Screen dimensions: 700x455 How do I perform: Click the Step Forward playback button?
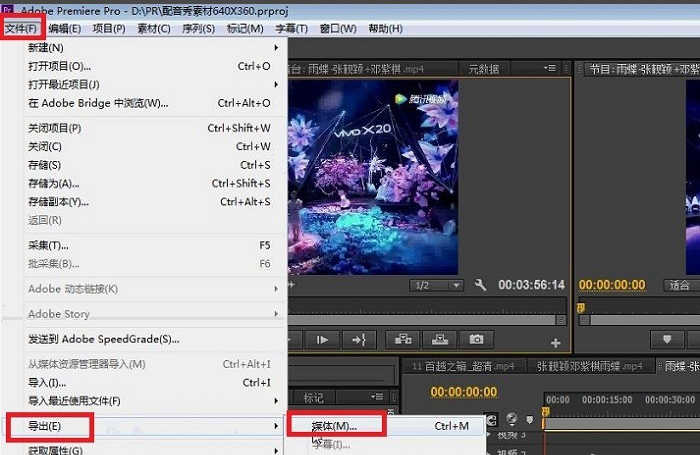click(322, 340)
